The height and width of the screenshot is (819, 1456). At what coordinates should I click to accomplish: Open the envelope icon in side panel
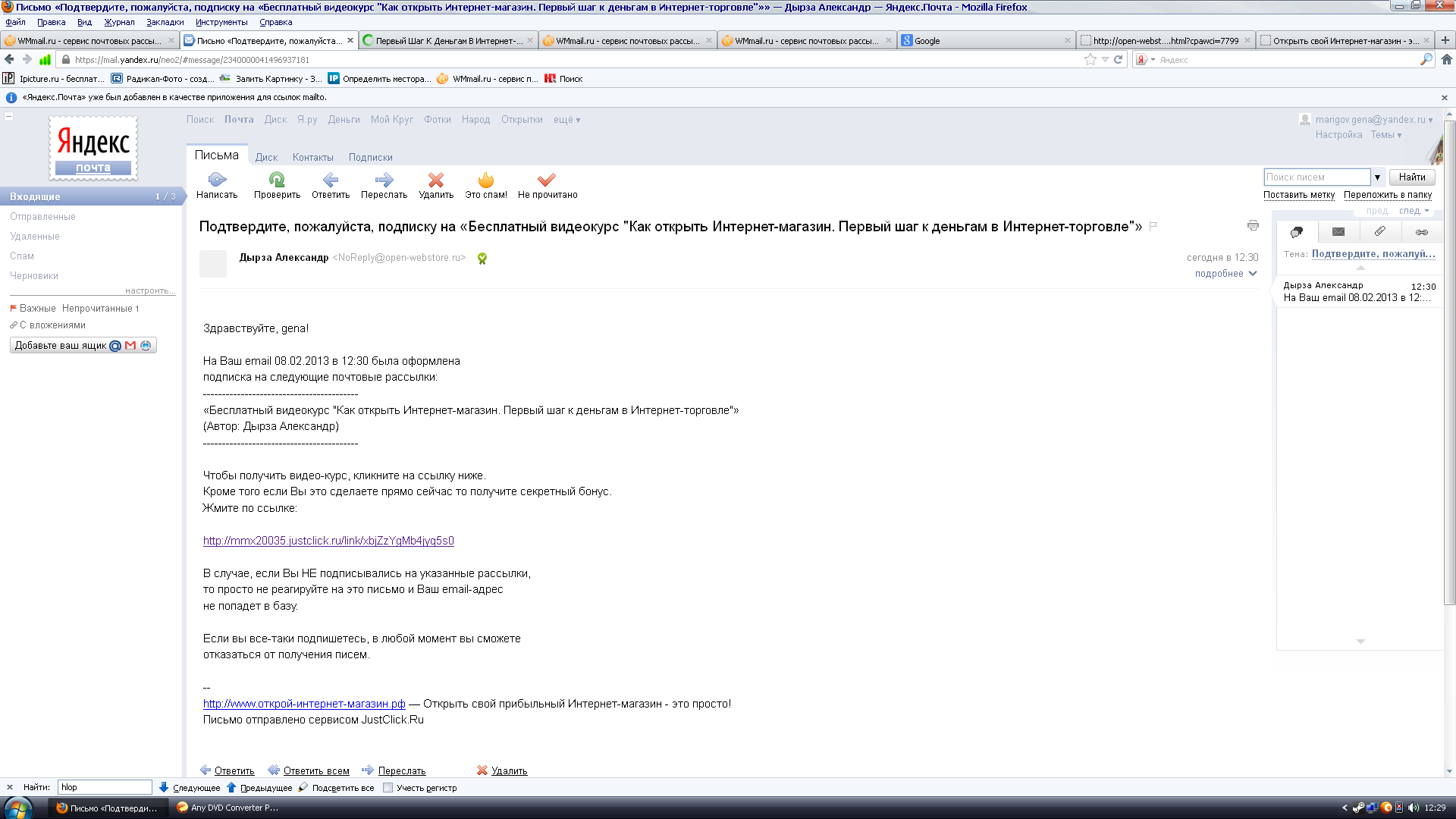click(x=1338, y=232)
